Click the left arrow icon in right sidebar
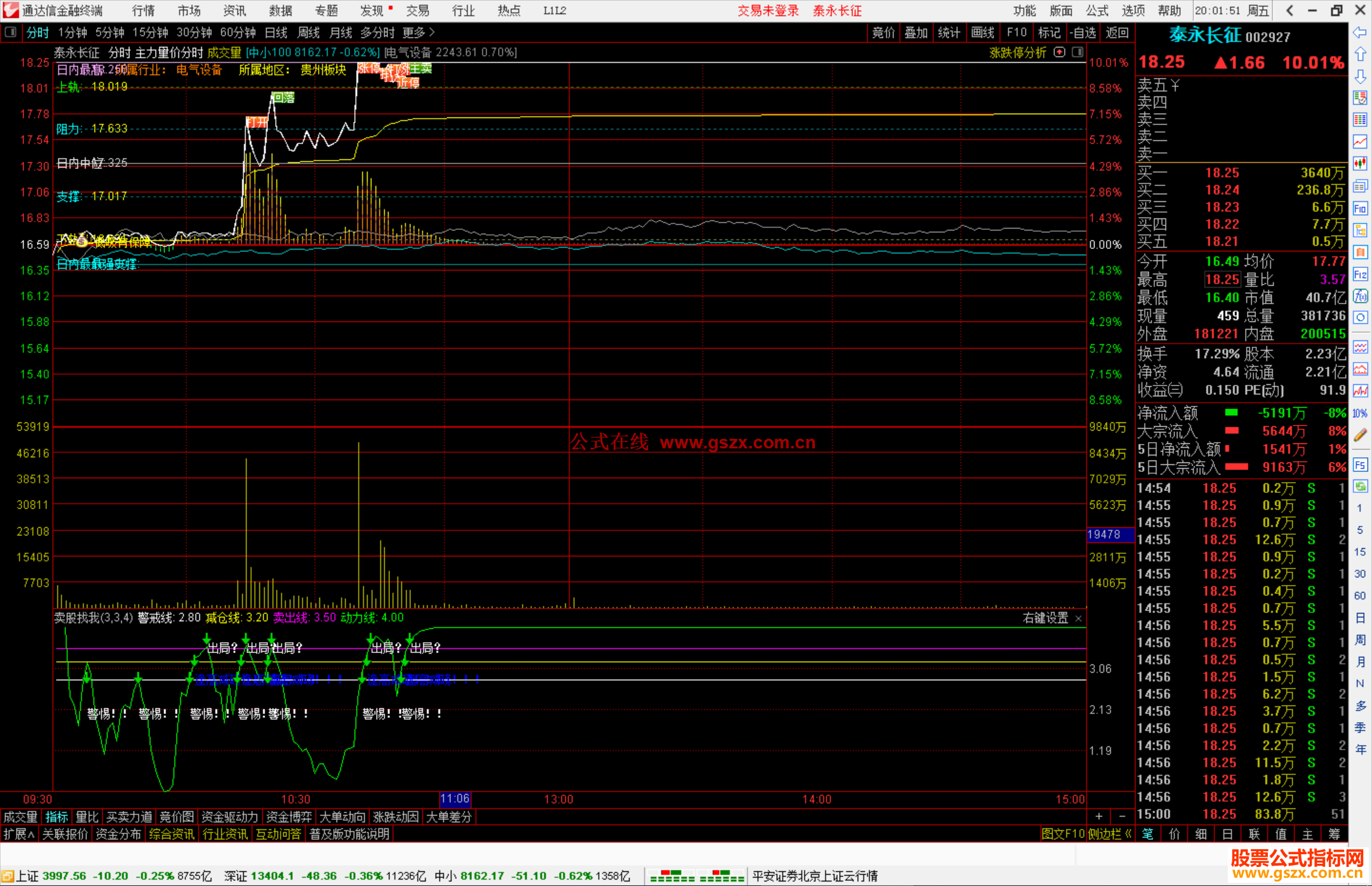1372x886 pixels. (1360, 32)
